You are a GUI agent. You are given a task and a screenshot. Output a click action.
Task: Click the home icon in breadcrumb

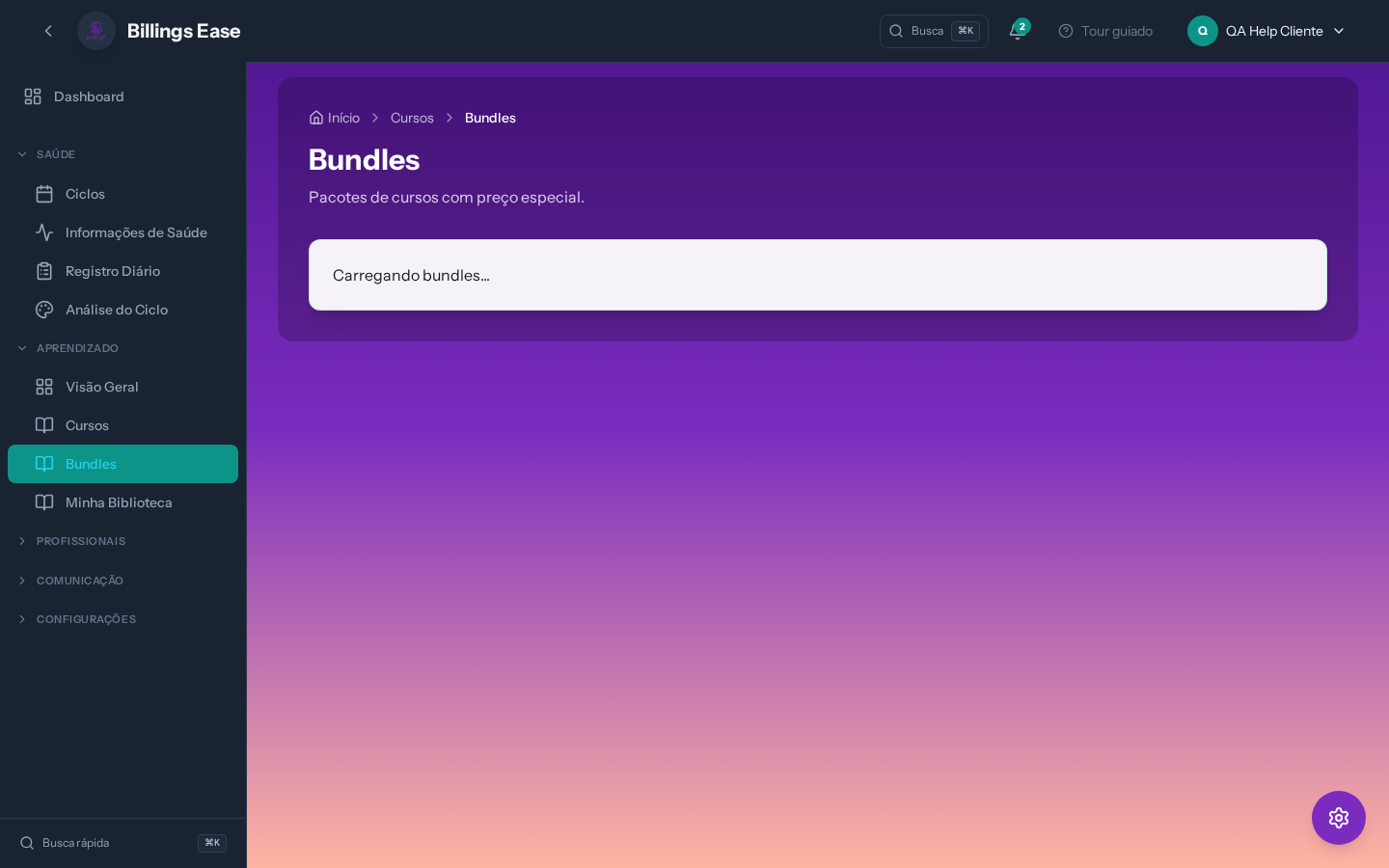[316, 118]
